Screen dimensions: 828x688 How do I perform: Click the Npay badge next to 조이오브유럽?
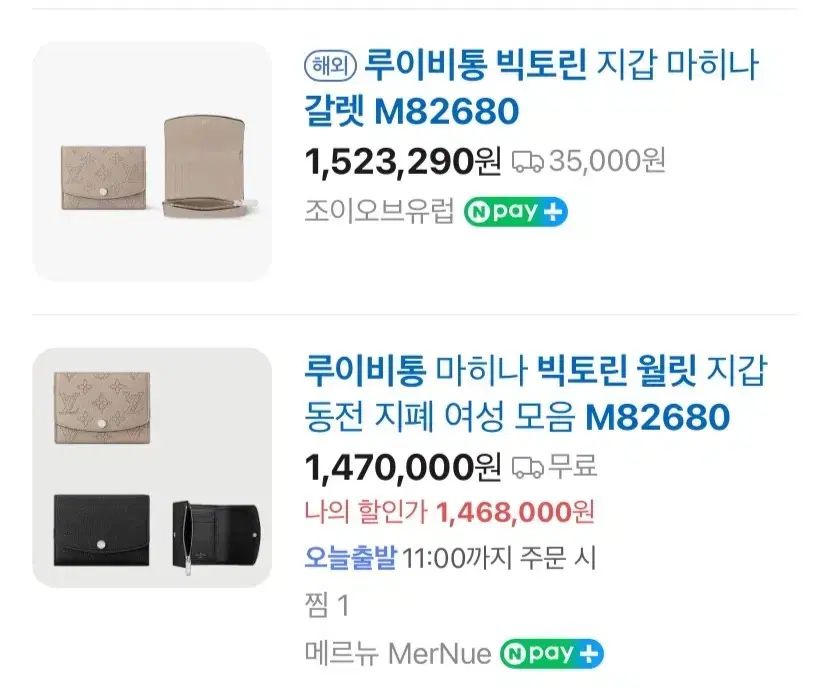pyautogui.click(x=515, y=211)
